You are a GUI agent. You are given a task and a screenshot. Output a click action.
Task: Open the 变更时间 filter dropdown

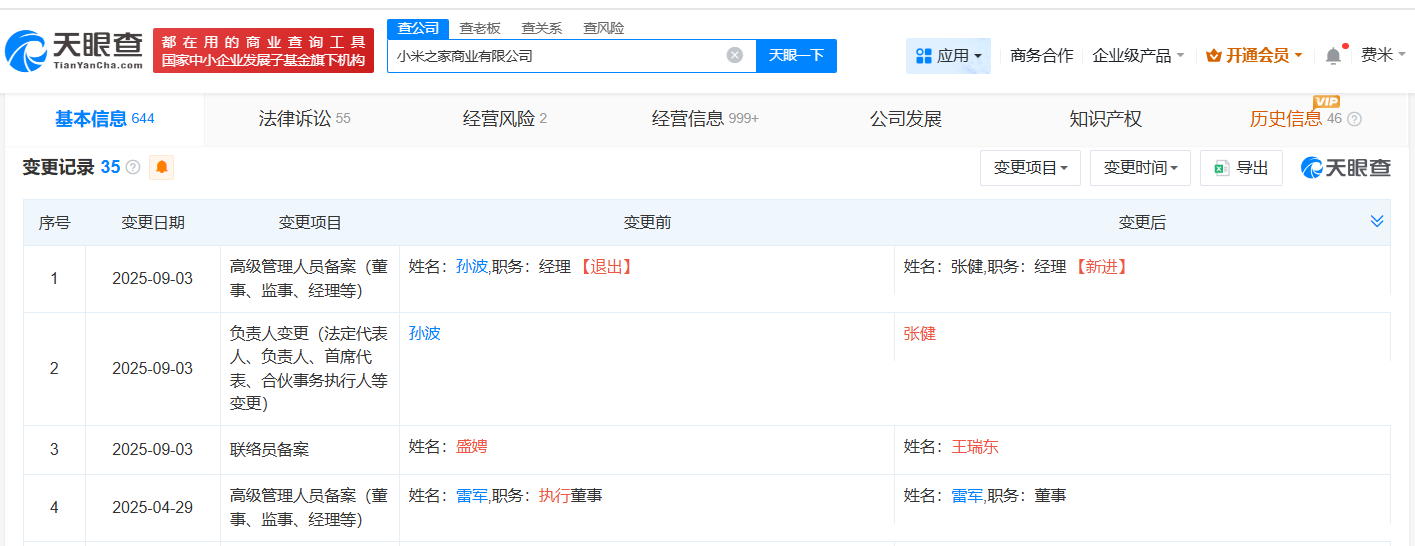(1140, 168)
